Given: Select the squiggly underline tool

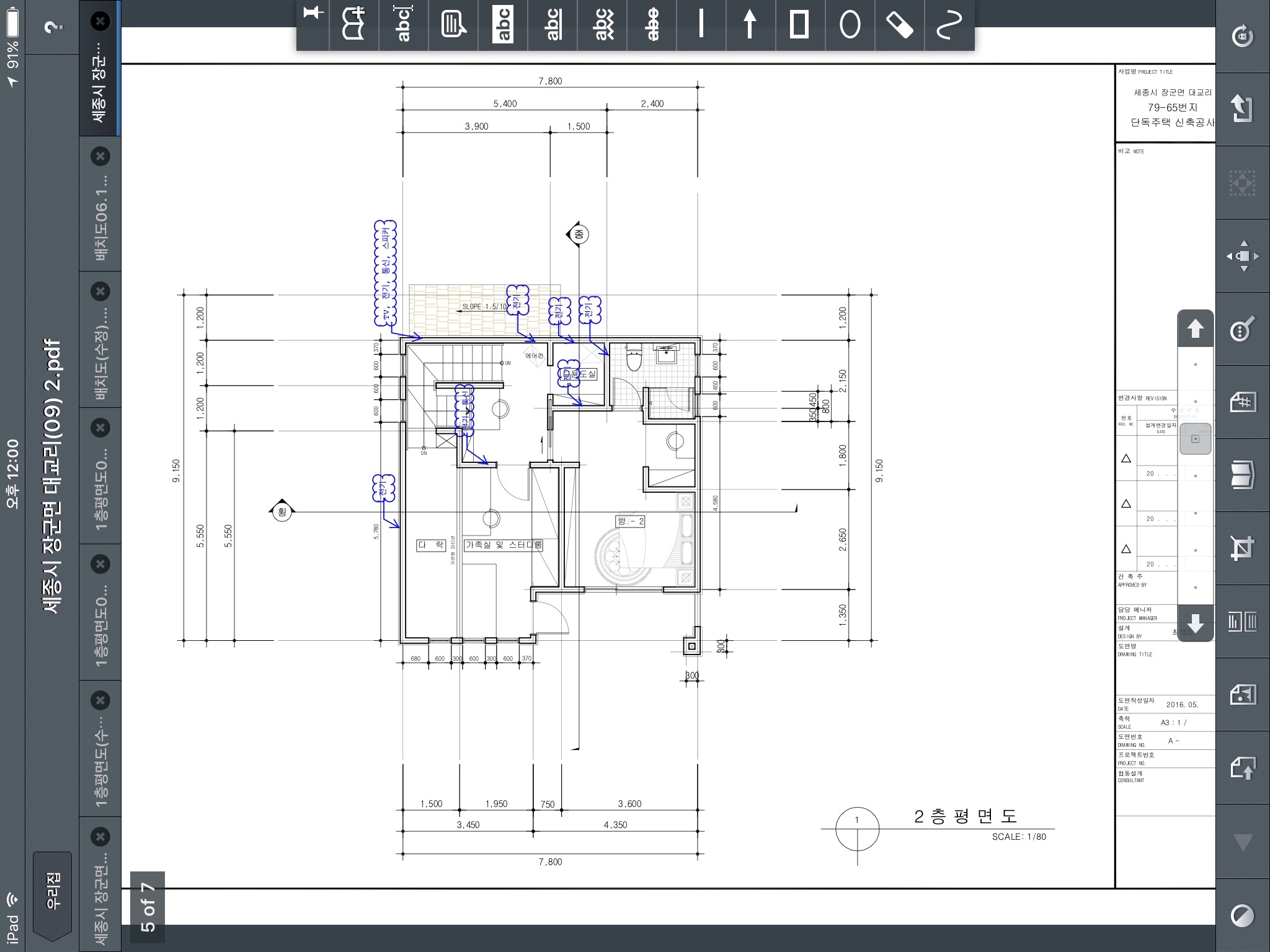Looking at the screenshot, I should click(602, 25).
